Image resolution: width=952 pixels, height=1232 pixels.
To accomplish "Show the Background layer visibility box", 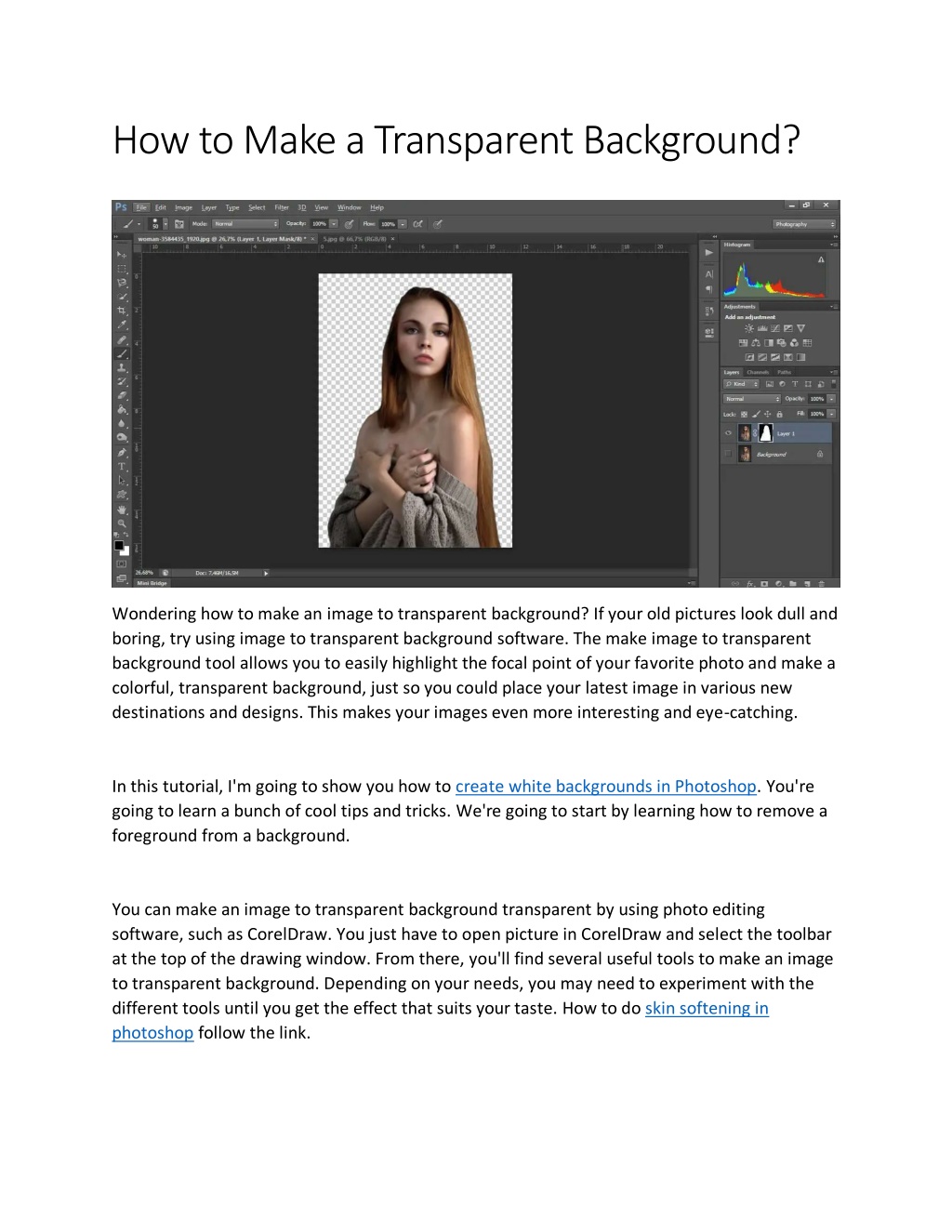I will pos(728,454).
